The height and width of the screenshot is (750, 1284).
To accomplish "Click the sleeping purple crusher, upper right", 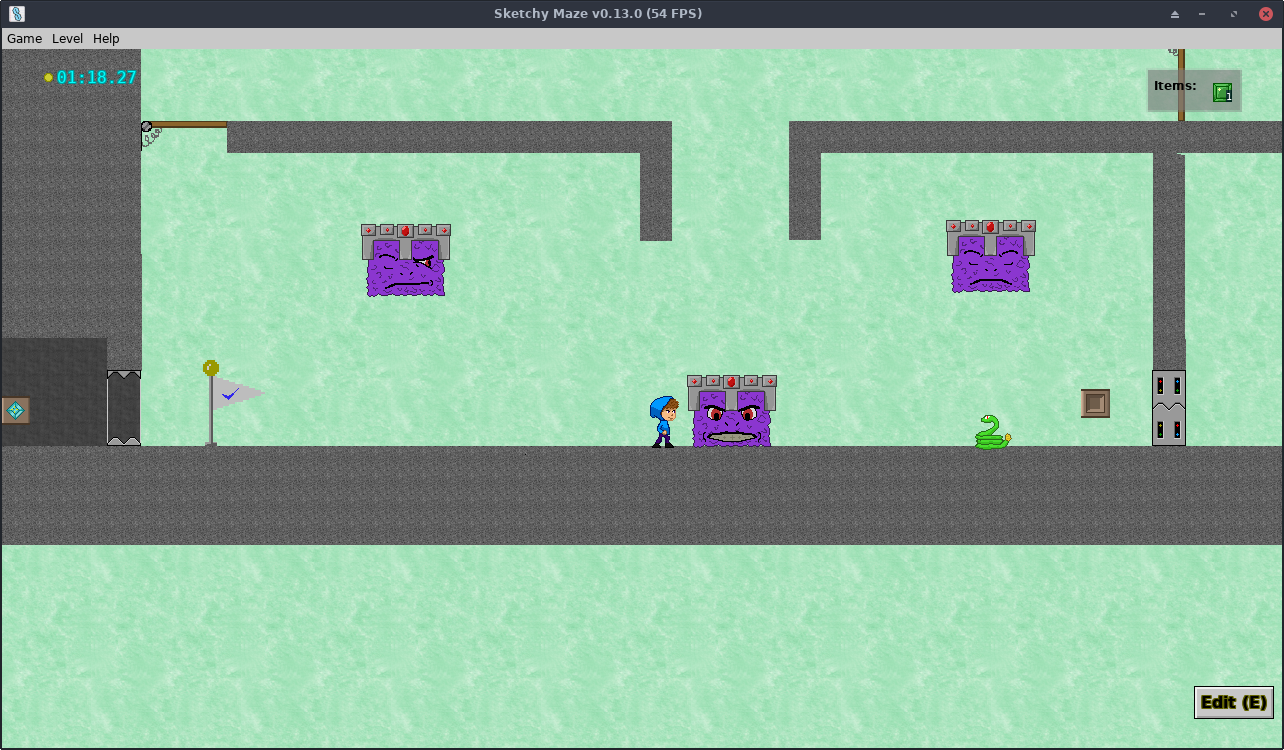I will (x=990, y=257).
